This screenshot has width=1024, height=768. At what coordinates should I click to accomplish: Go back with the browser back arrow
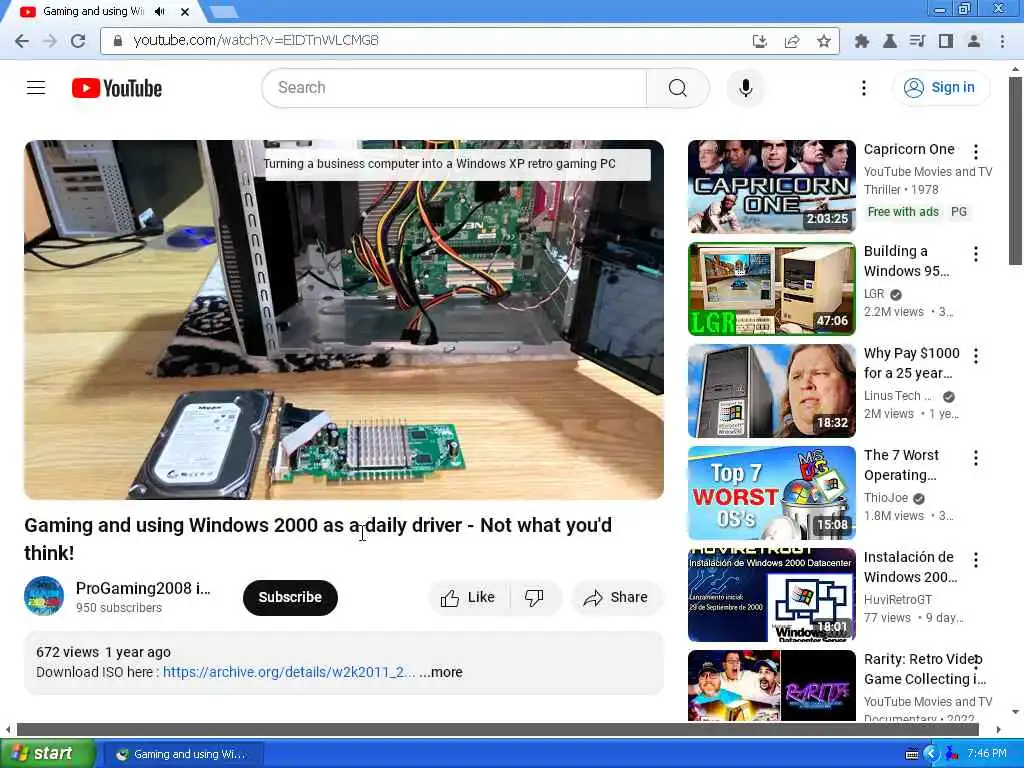[22, 41]
